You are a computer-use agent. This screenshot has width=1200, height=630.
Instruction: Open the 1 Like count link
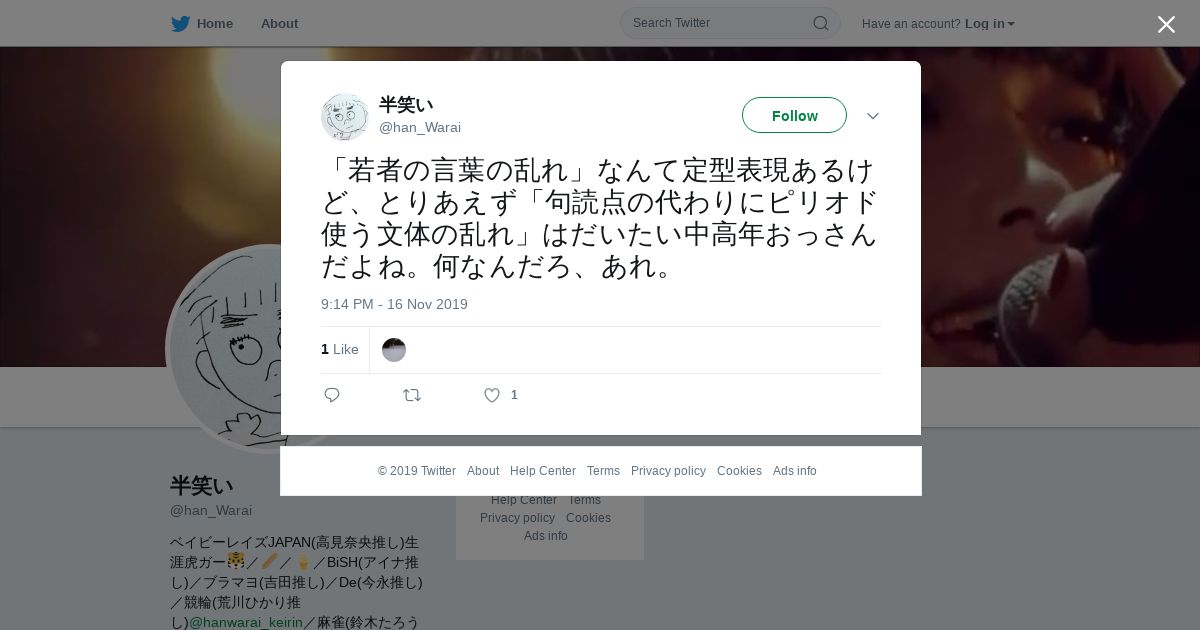[339, 349]
